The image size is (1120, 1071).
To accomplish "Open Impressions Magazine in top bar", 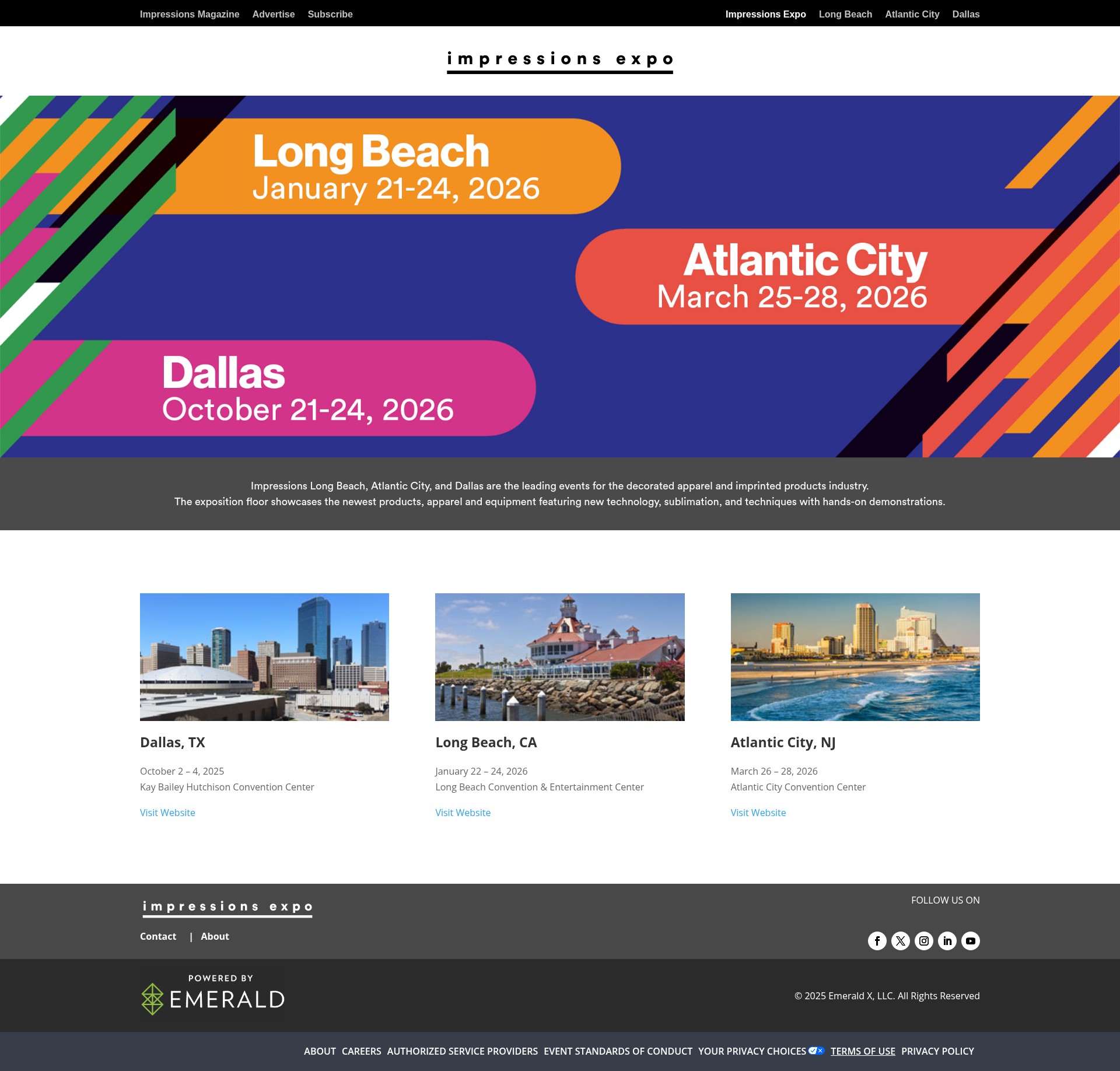I will click(190, 14).
